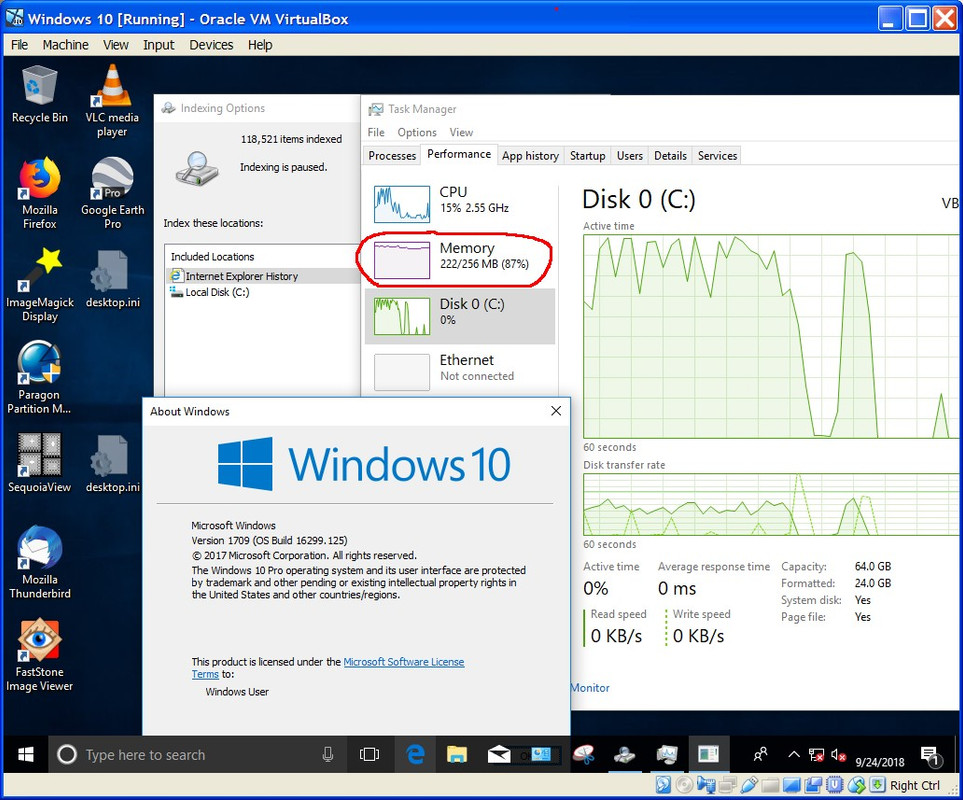Select the Mozilla Thunderbird desktop shortcut
Viewport: 963px width, 800px height.
click(x=40, y=563)
